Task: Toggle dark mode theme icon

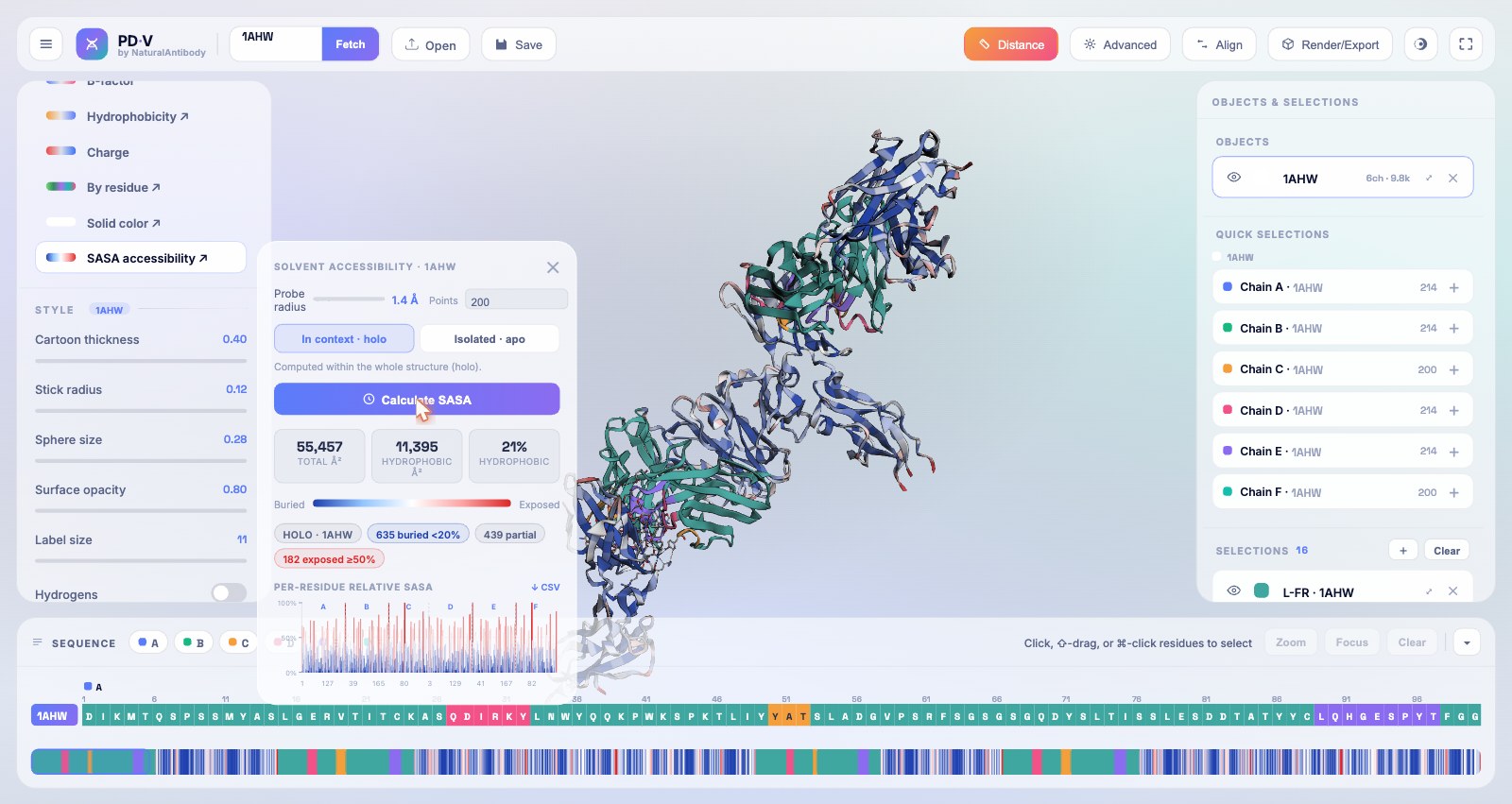Action: click(x=1420, y=44)
